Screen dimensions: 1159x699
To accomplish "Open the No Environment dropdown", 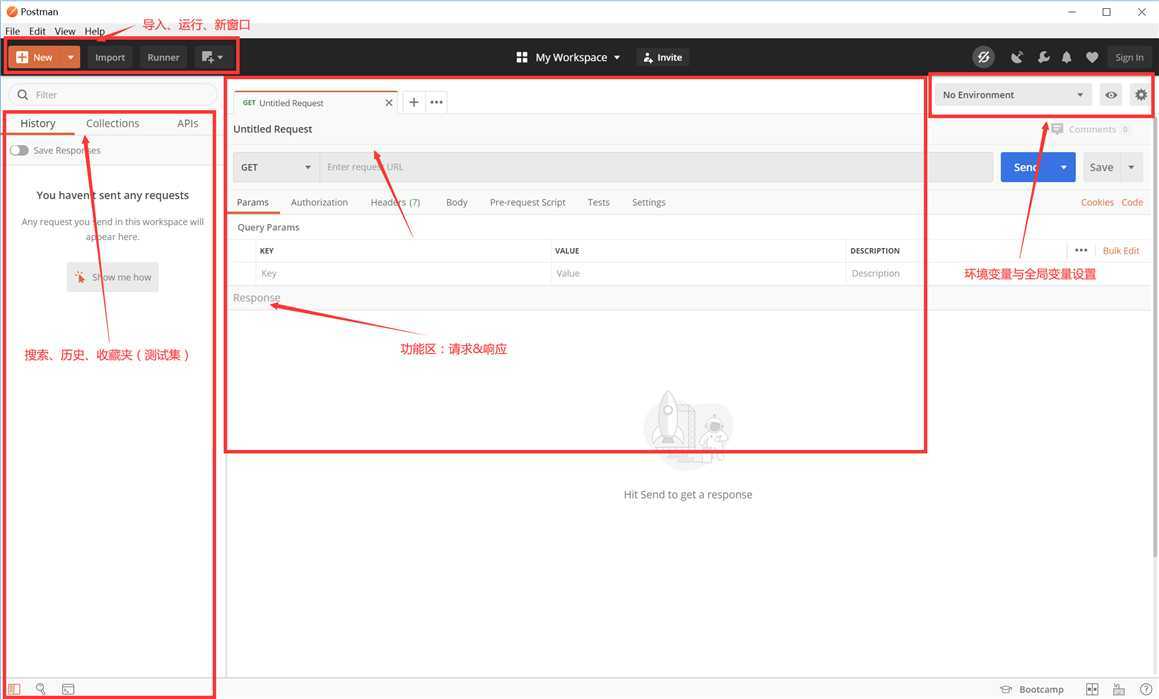I will click(1013, 95).
